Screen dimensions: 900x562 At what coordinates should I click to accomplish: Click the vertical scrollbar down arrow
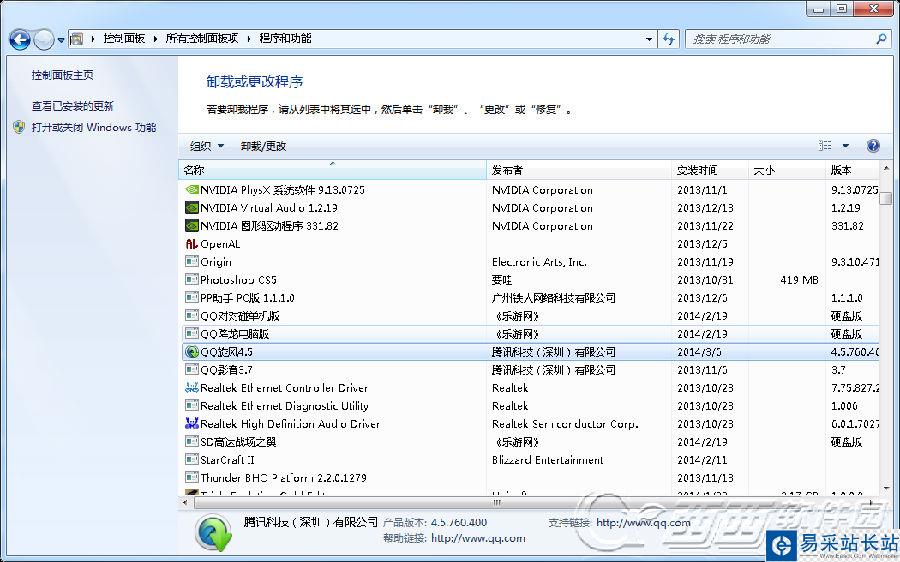[x=886, y=488]
